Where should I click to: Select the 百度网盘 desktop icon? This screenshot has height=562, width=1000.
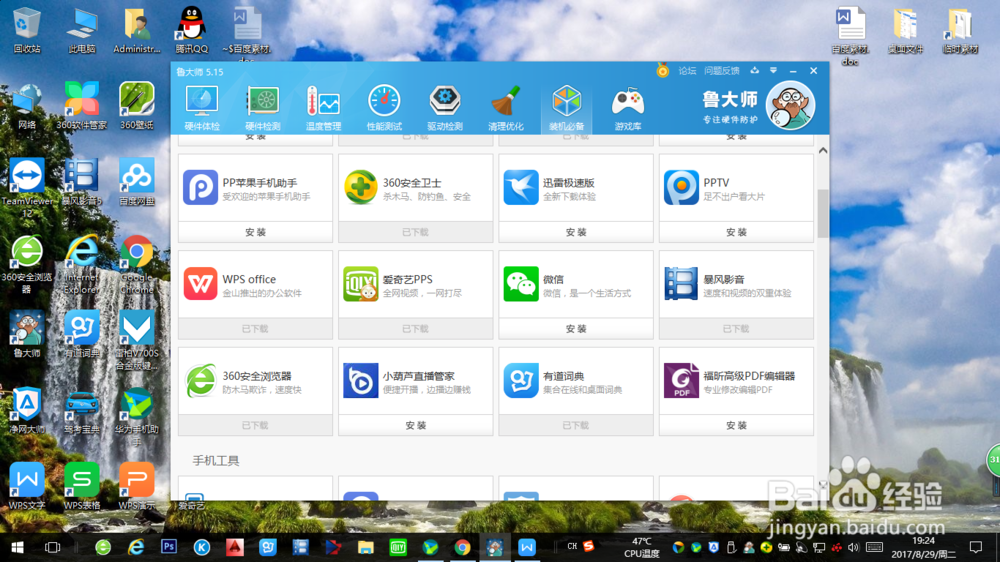[x=136, y=182]
